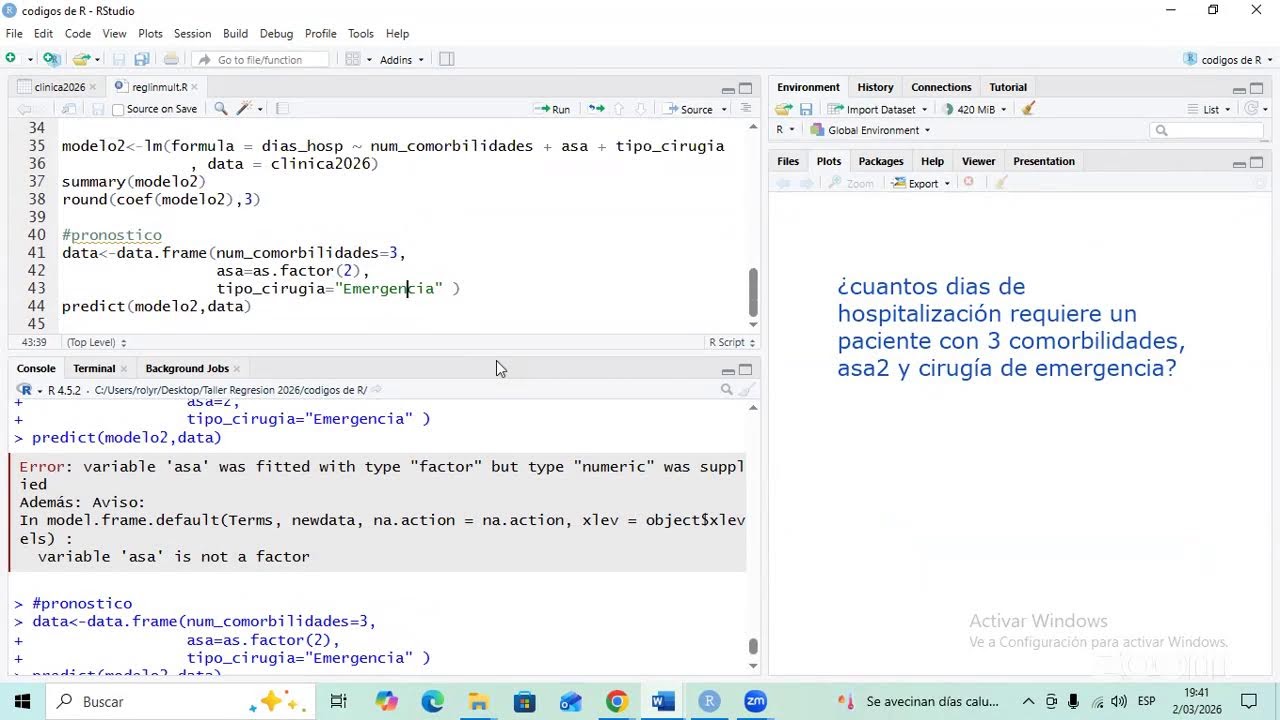
Task: Click the New File plus icon
Action: [x=11, y=59]
